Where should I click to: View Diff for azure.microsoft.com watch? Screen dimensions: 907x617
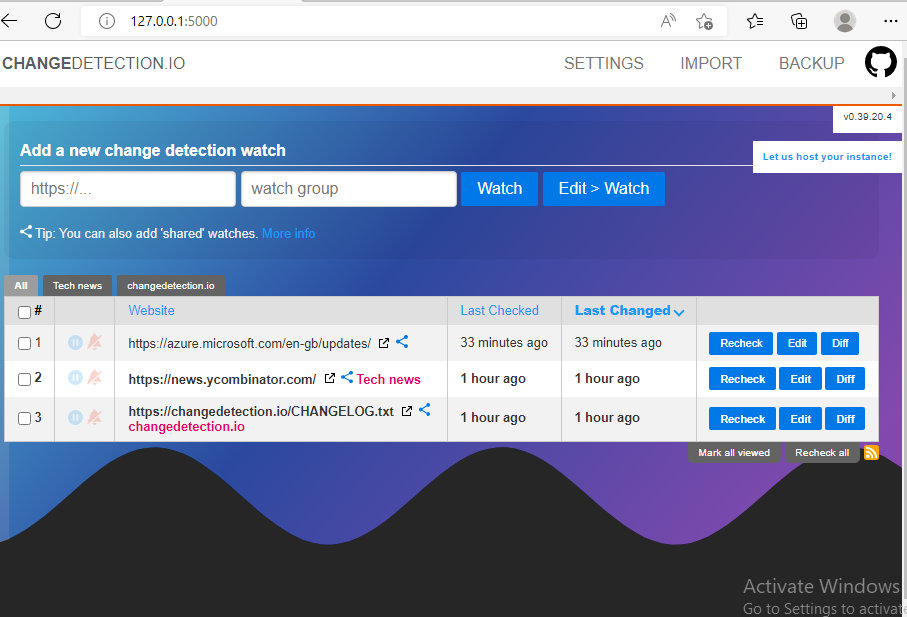840,343
